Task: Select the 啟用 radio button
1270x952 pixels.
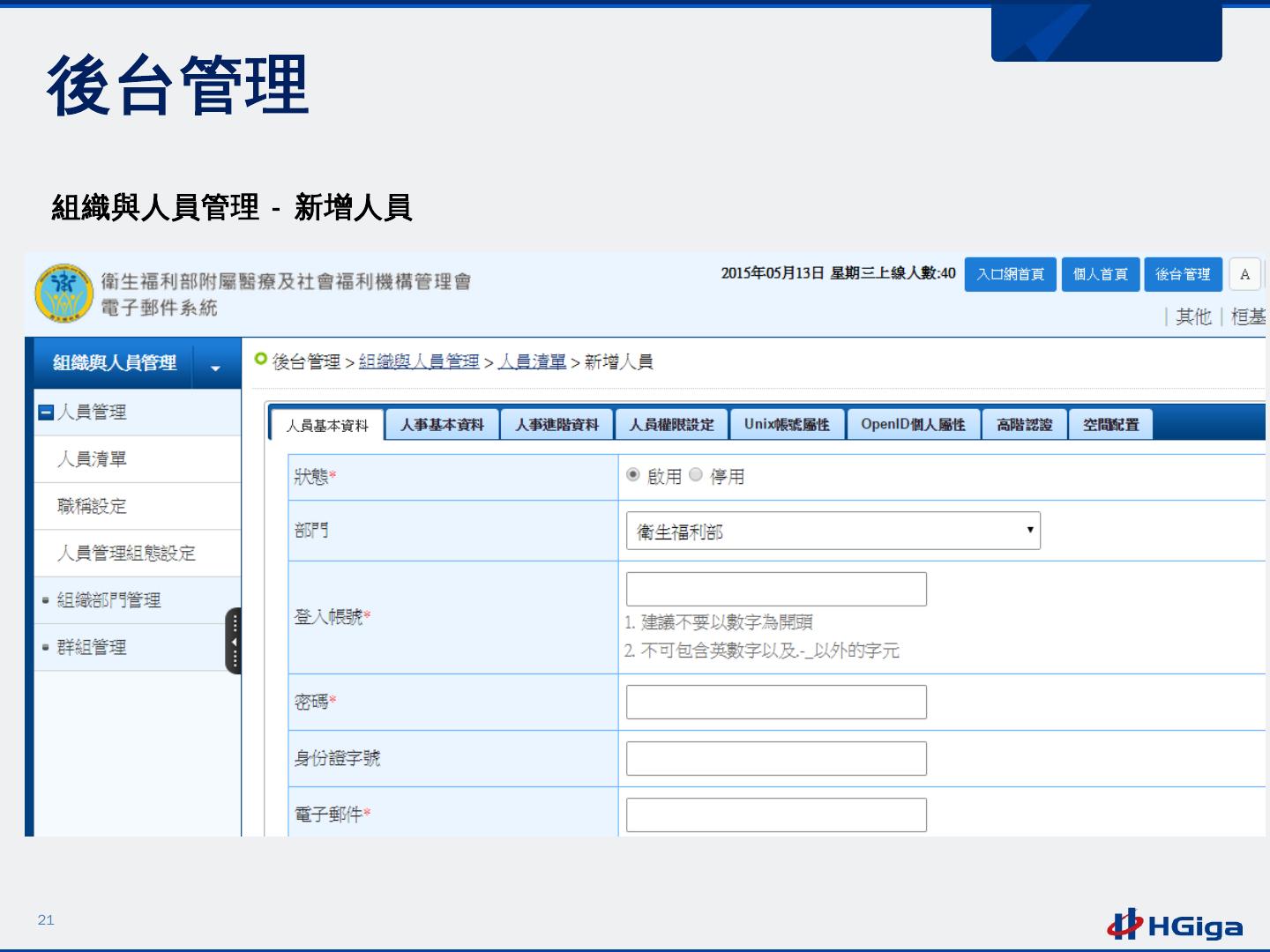Action: click(632, 475)
